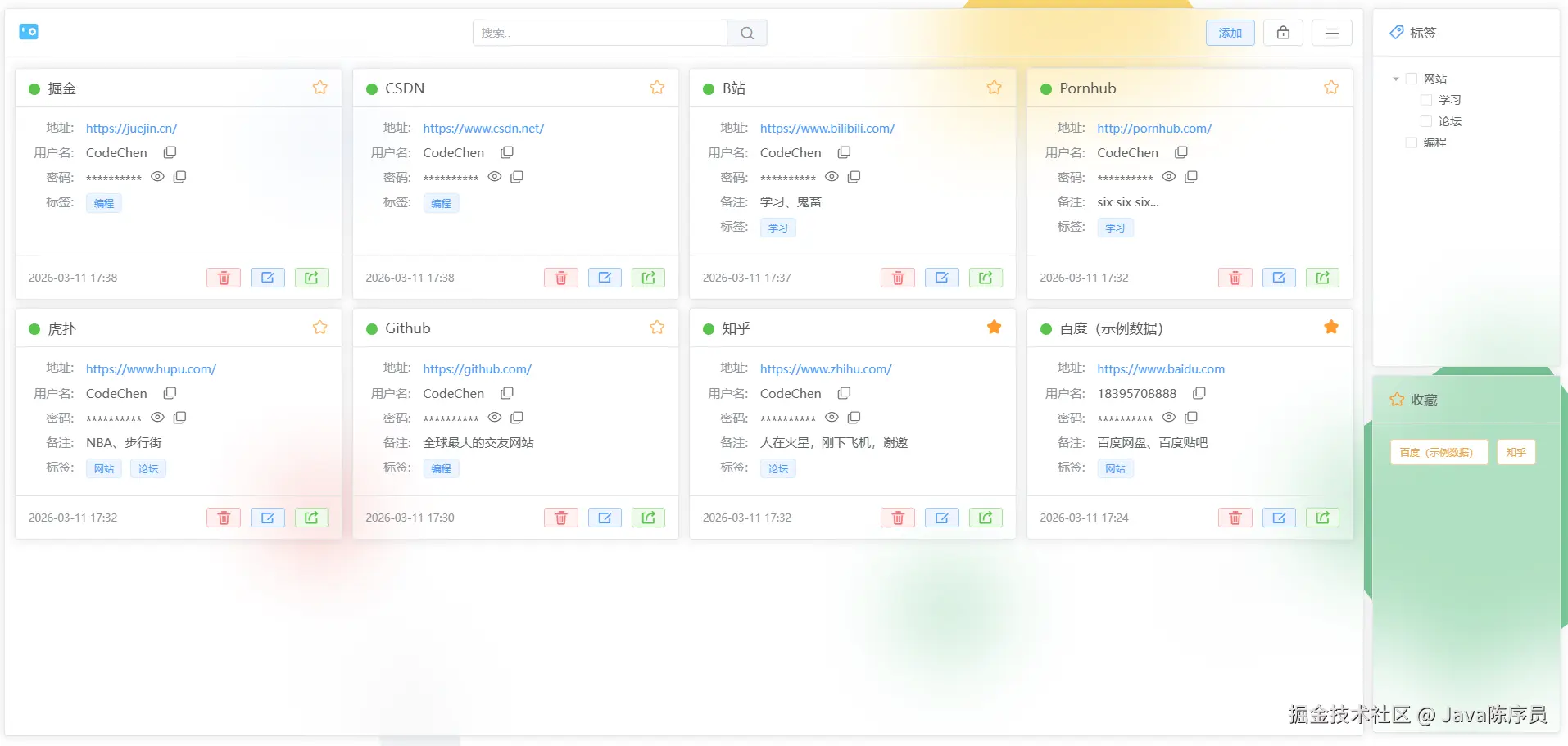1568x746 pixels.
Task: Share the CSDN entry
Action: (649, 278)
